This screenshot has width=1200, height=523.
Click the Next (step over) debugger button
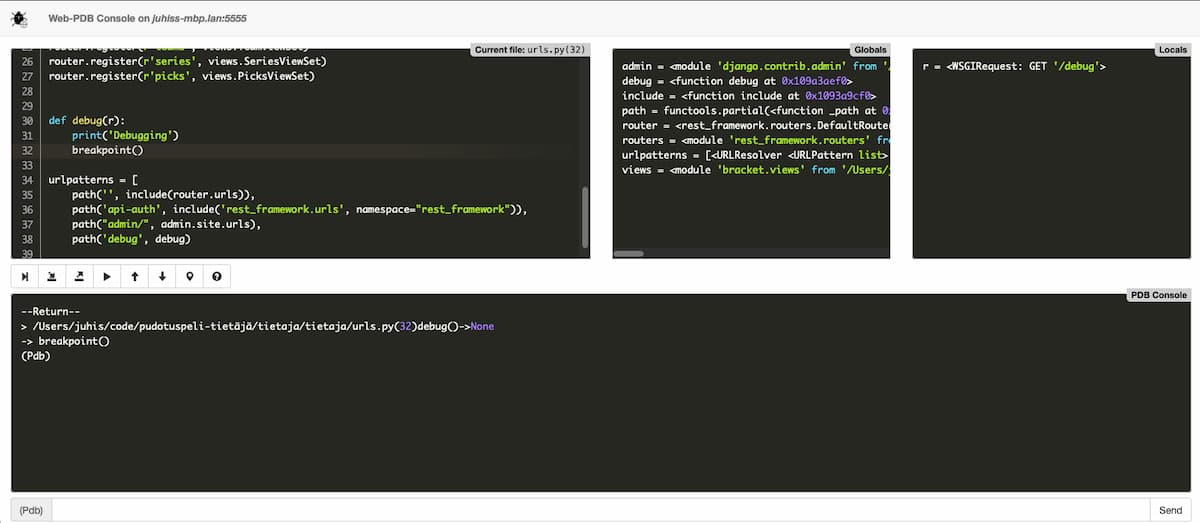pos(24,276)
